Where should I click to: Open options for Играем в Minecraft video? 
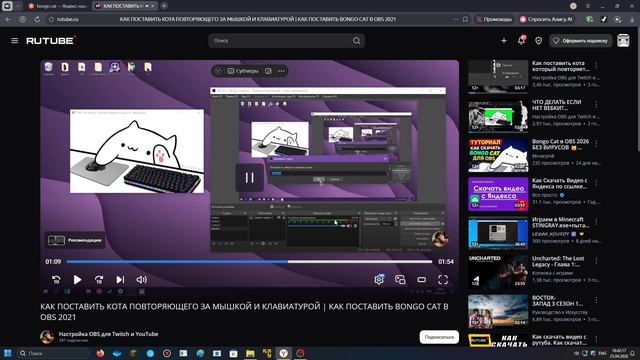click(596, 222)
